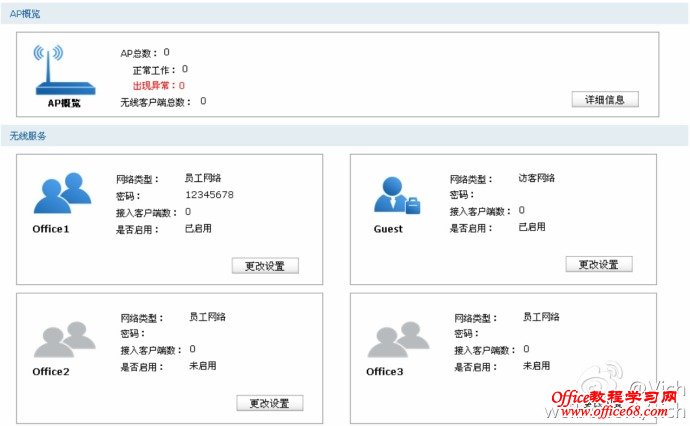
Task: Click the Office2 gray users icon
Action: coord(65,339)
